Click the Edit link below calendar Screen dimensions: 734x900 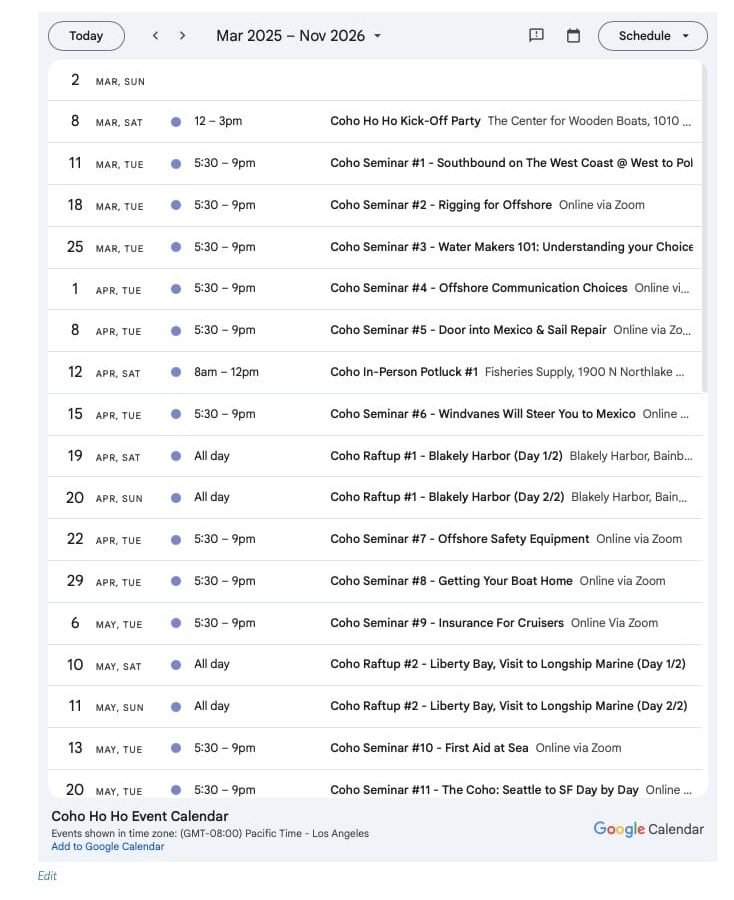tap(47, 876)
